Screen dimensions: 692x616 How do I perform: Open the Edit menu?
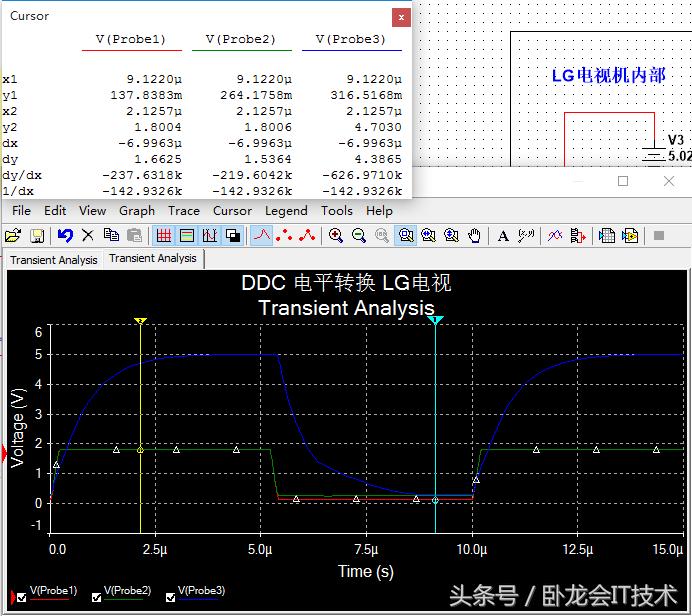click(55, 210)
